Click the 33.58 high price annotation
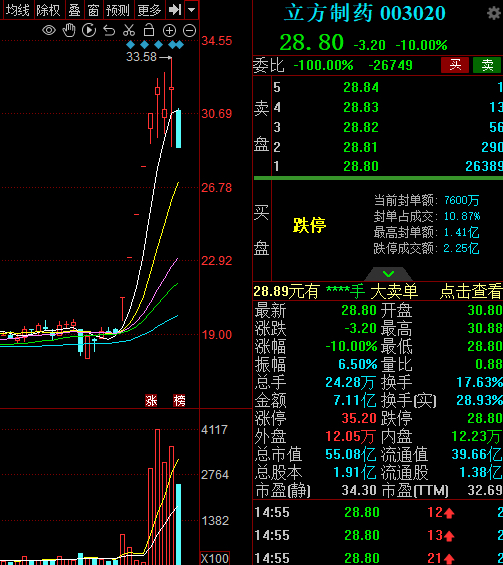Viewport: 503px width, 565px height. [141, 57]
